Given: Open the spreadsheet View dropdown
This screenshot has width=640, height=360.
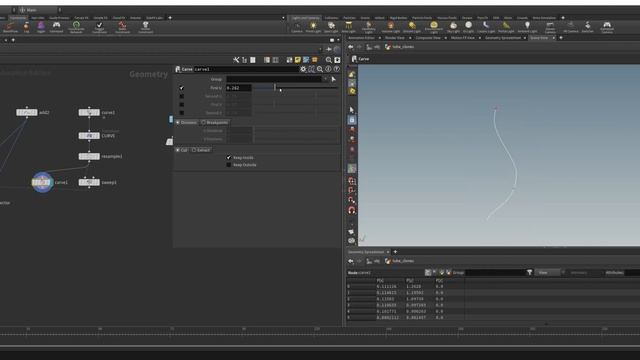Looking at the screenshot, I should pos(547,272).
